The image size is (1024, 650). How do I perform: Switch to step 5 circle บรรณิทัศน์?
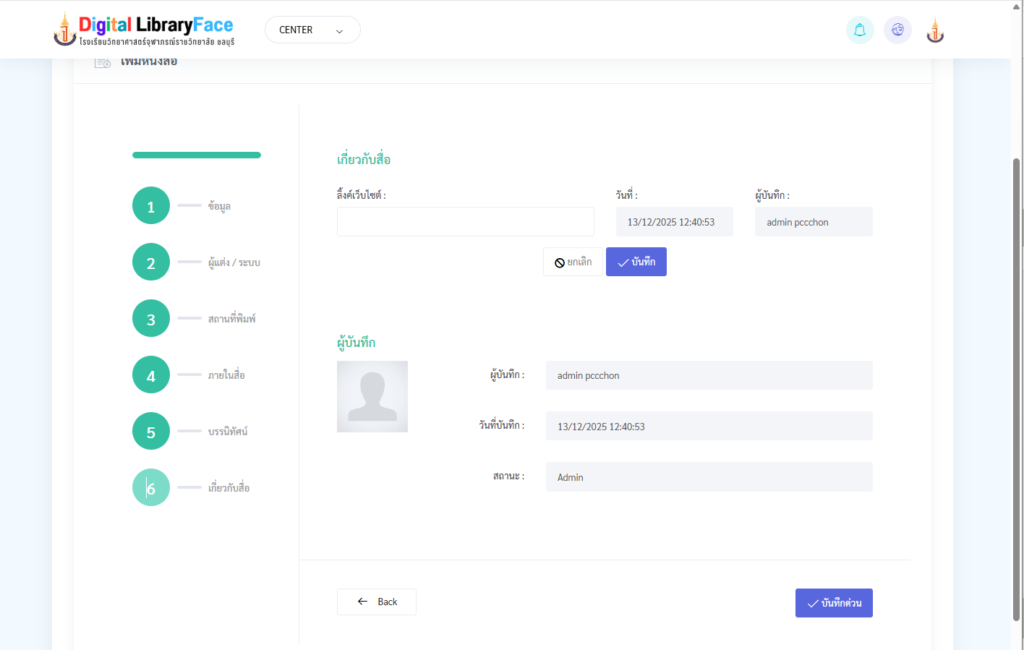coord(151,432)
